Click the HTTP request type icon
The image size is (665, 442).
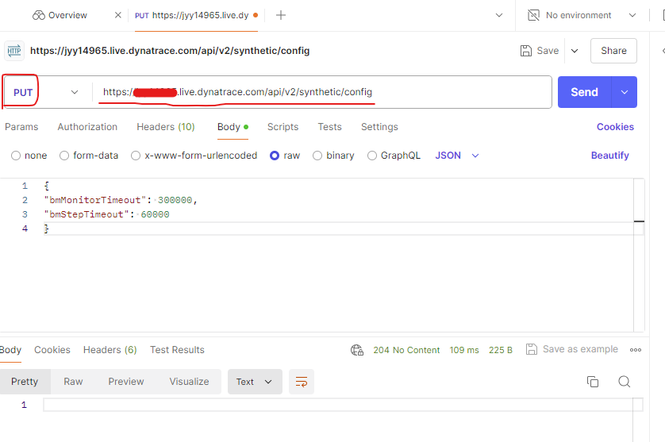[15, 51]
